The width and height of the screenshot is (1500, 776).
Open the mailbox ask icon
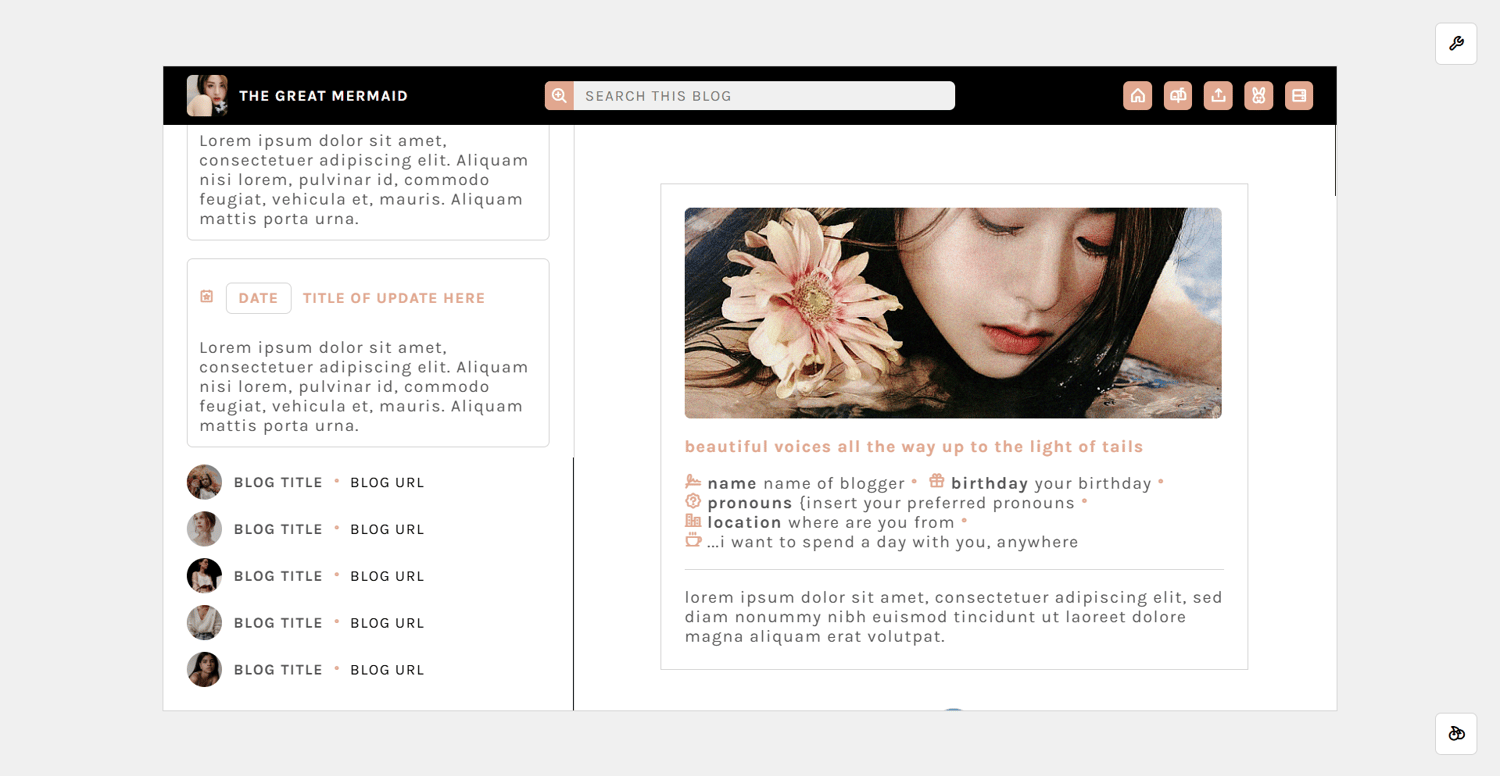1178,96
